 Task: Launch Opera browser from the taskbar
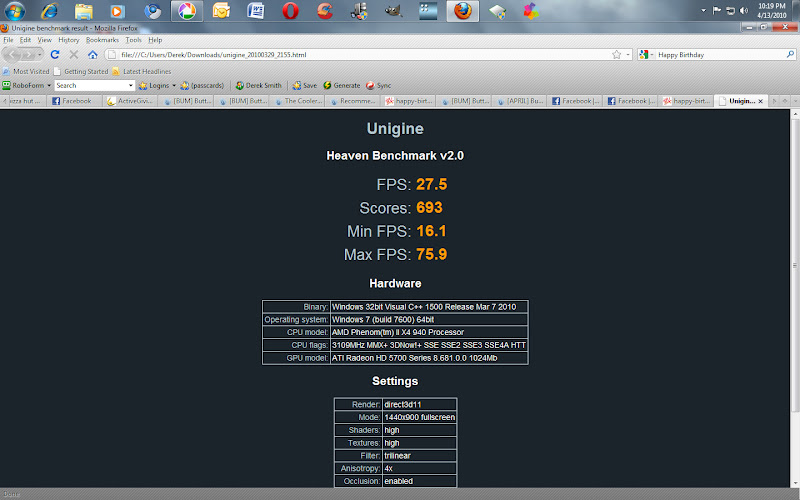coord(290,11)
